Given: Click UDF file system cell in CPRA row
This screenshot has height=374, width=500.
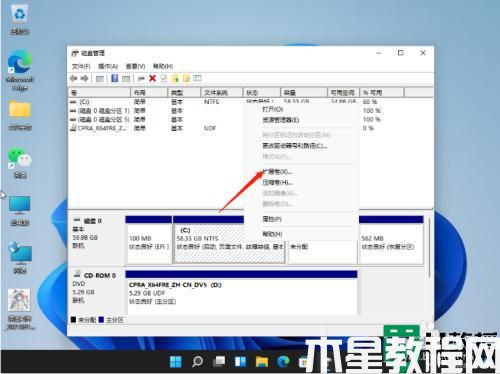Looking at the screenshot, I should [x=210, y=128].
